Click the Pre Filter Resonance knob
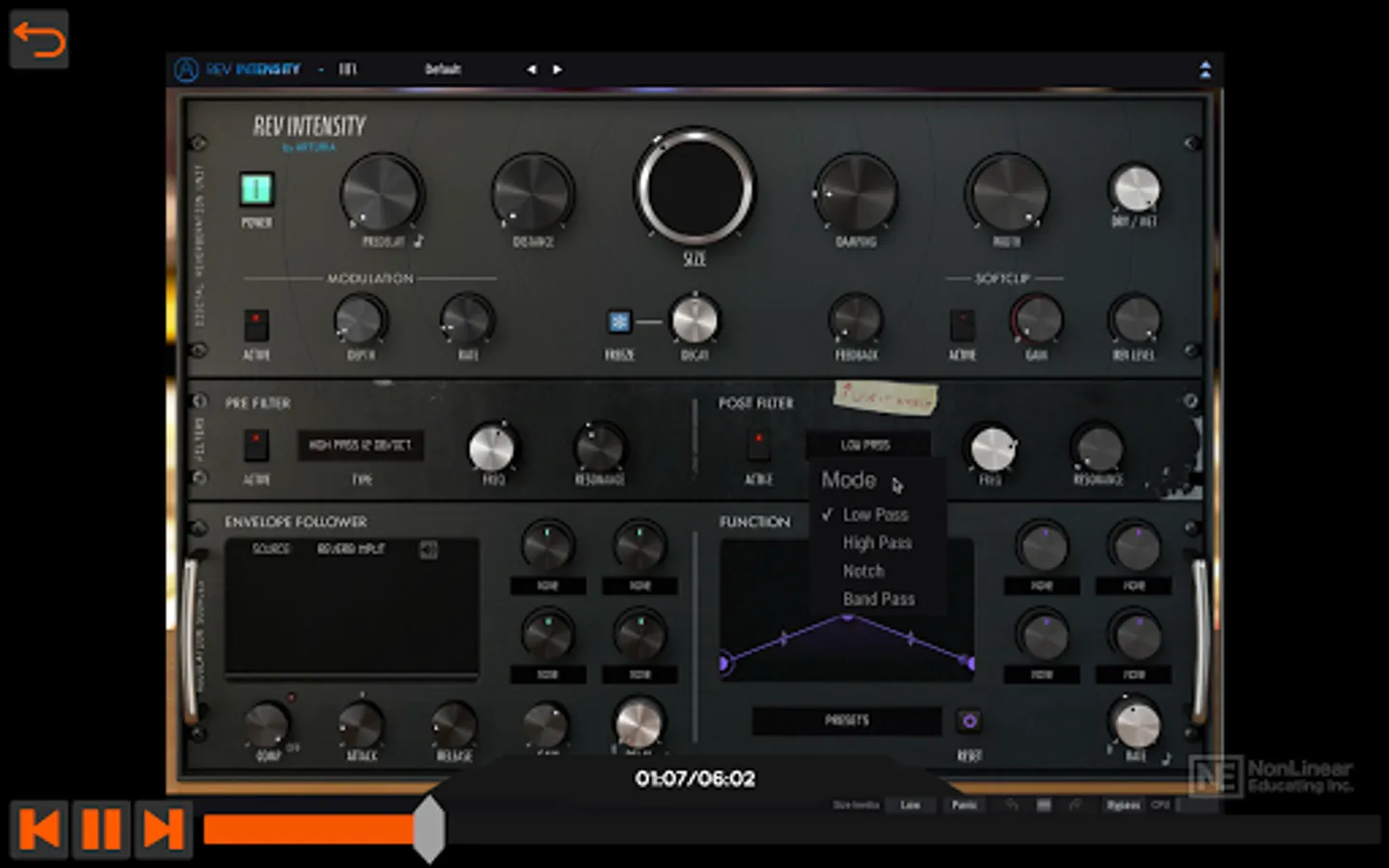Image resolution: width=1389 pixels, height=868 pixels. [599, 448]
